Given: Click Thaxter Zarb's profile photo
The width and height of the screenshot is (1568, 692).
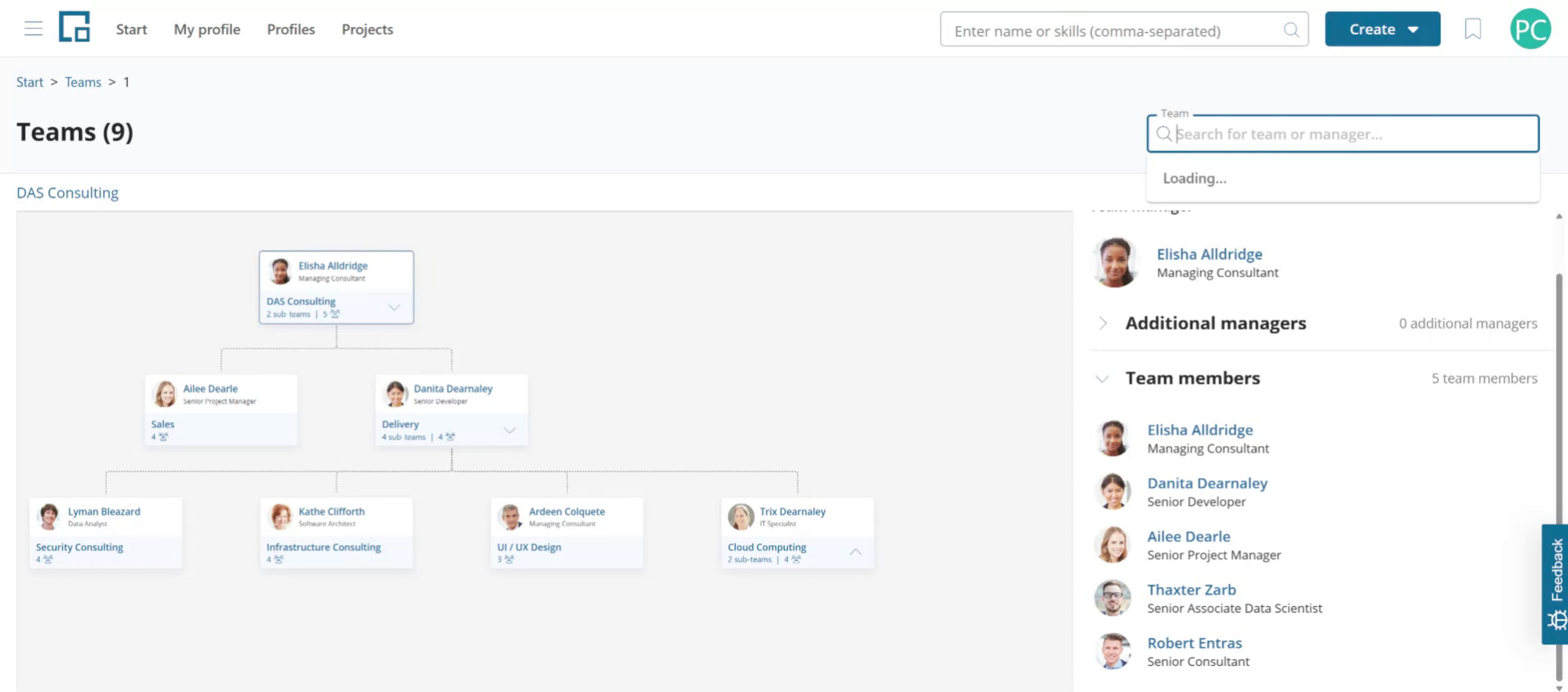Looking at the screenshot, I should click(1113, 598).
